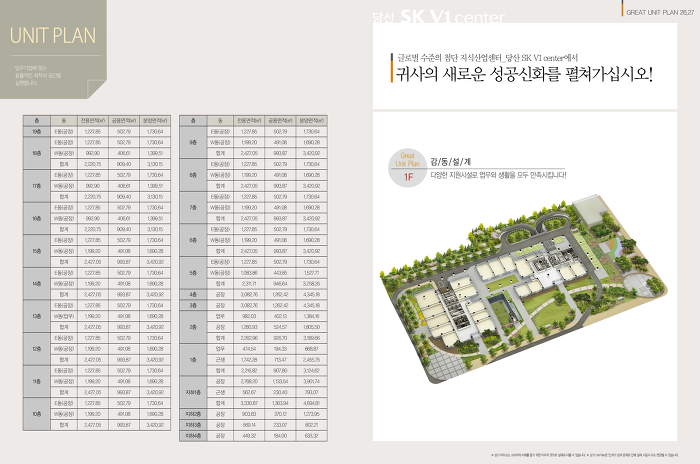Screen dimensions: 700x464
Task: Click the isometric 1F site plan illustration
Action: pyautogui.click(x=523, y=289)
